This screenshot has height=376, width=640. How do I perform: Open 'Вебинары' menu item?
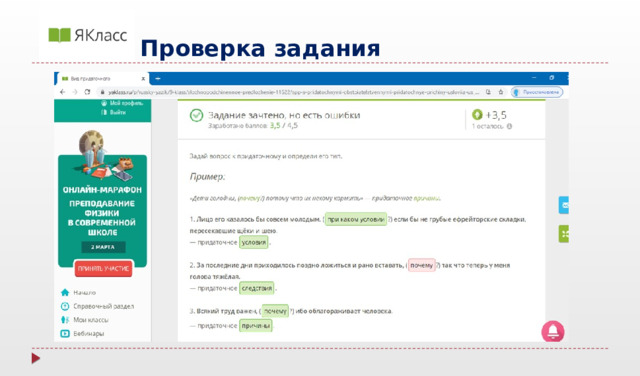pyautogui.click(x=89, y=334)
